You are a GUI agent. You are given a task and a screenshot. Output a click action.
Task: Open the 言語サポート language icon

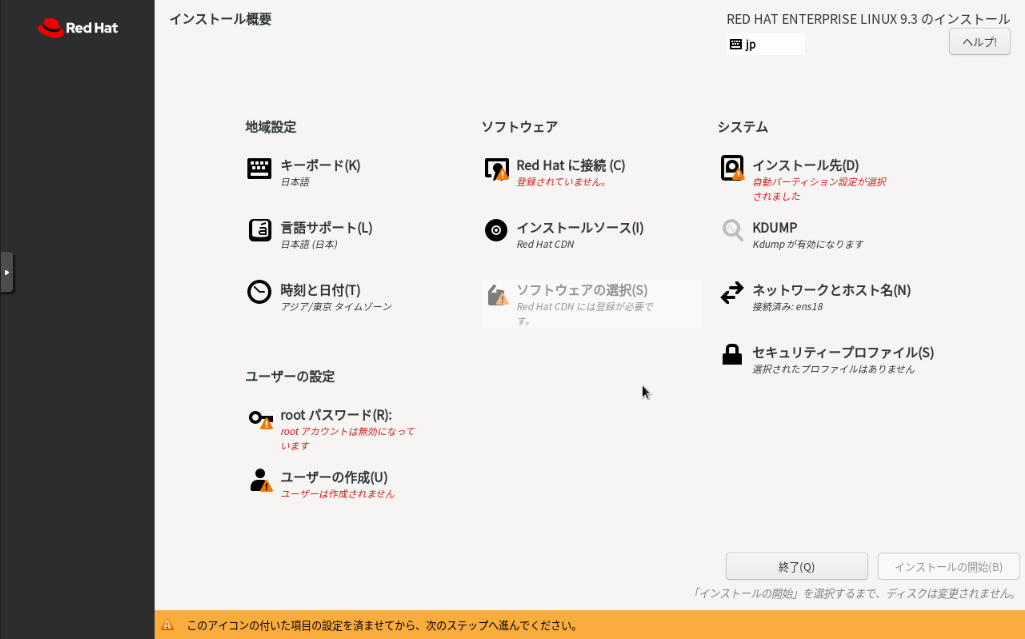click(x=259, y=230)
